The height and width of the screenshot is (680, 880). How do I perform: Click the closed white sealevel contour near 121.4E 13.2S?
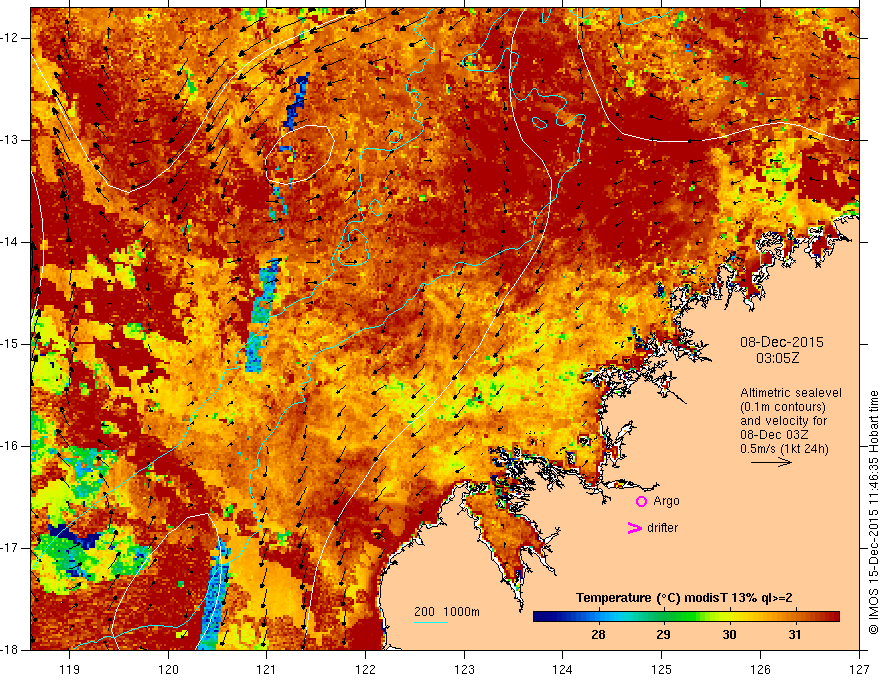click(300, 154)
